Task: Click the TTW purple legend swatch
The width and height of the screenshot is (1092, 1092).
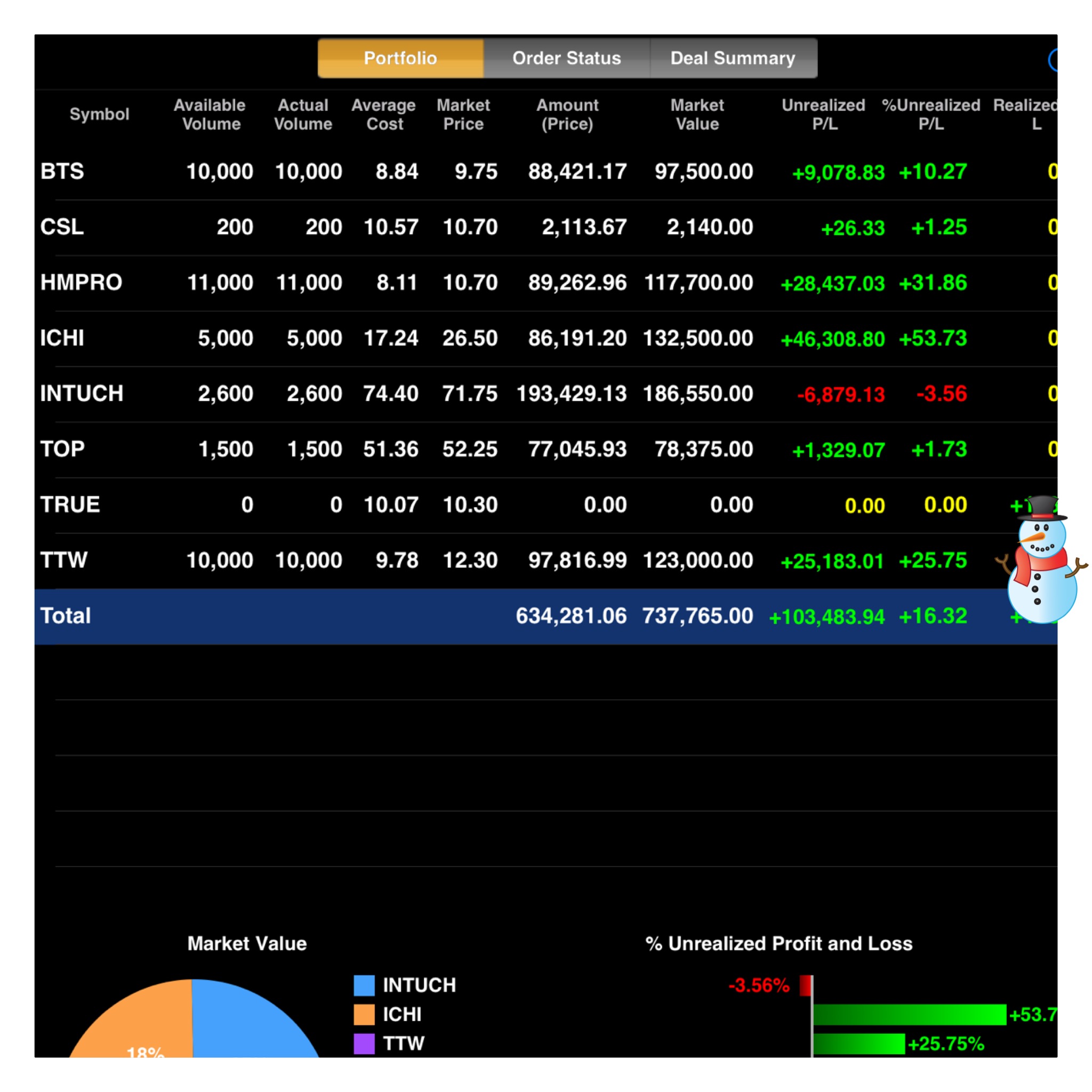Action: coord(364,1043)
